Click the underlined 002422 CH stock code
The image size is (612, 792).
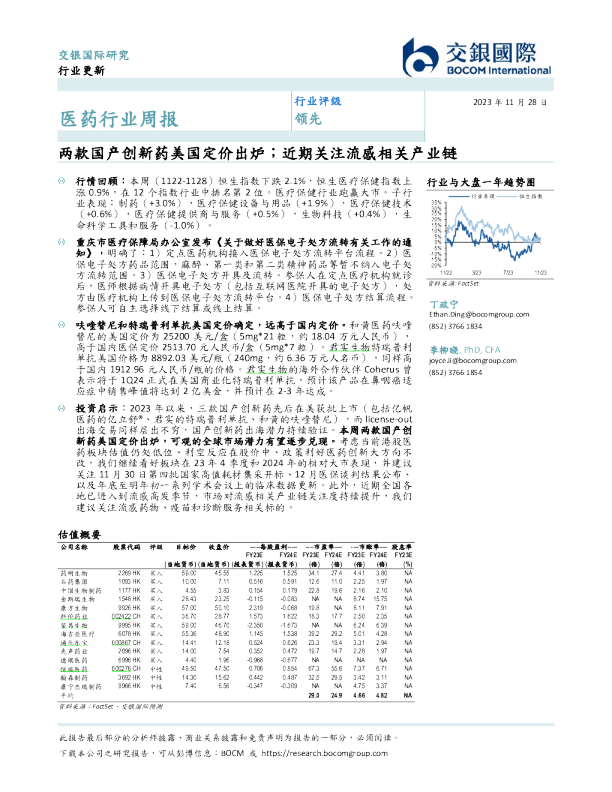tap(125, 617)
